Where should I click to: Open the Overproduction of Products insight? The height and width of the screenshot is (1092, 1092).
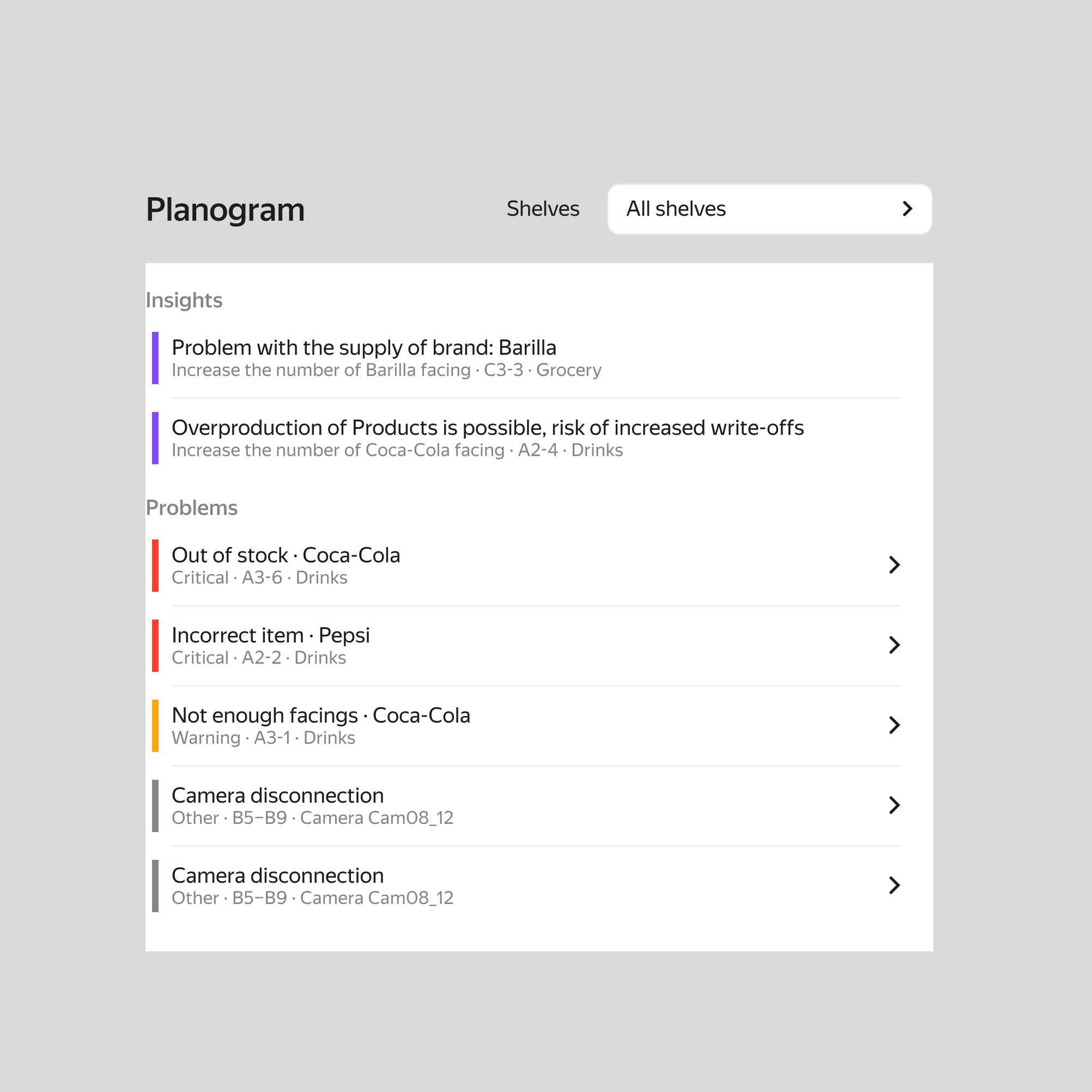487,428
